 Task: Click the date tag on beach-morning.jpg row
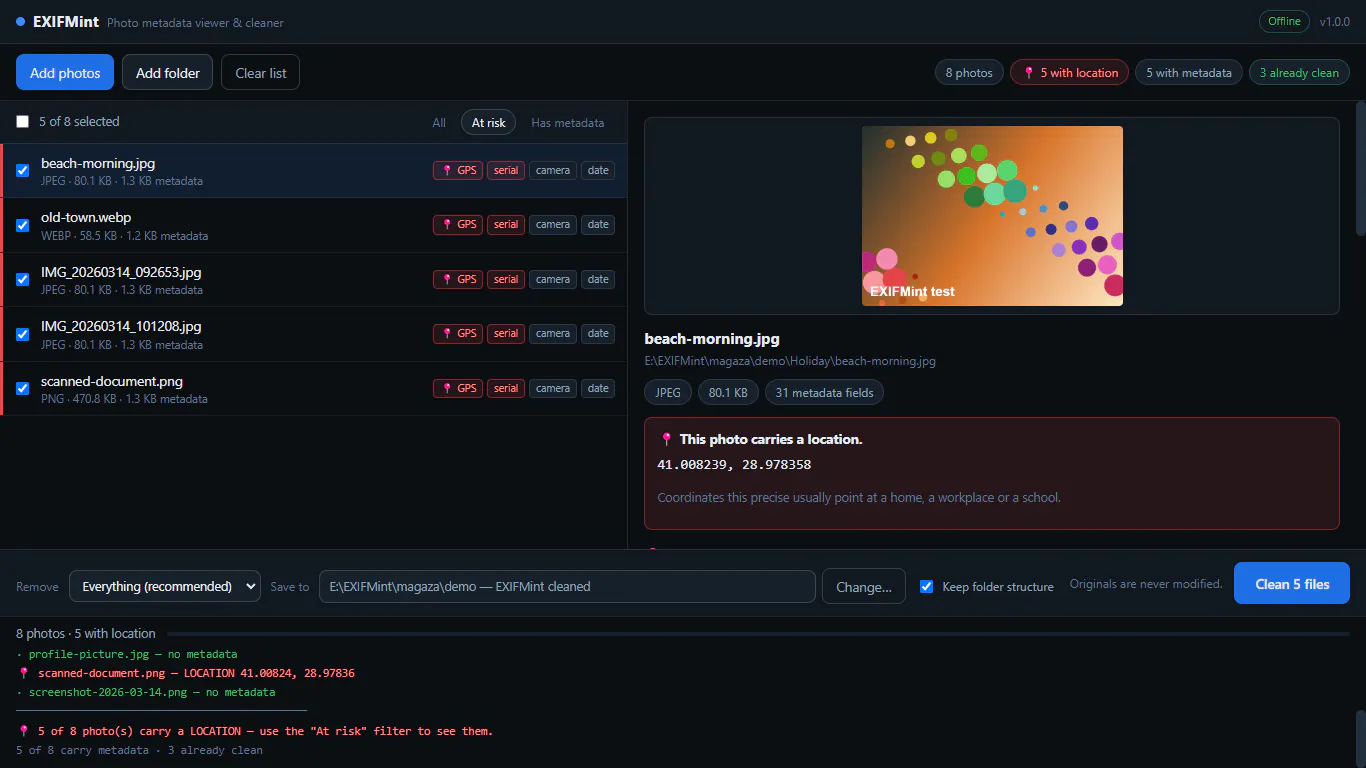tap(598, 170)
